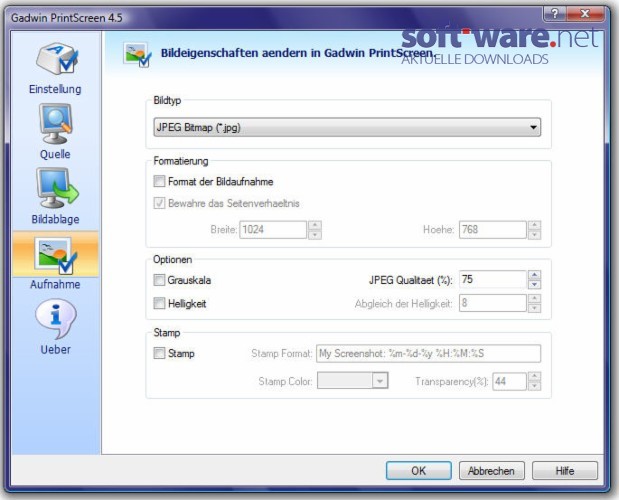
Task: Click the Transparency percentage field
Action: pos(509,381)
